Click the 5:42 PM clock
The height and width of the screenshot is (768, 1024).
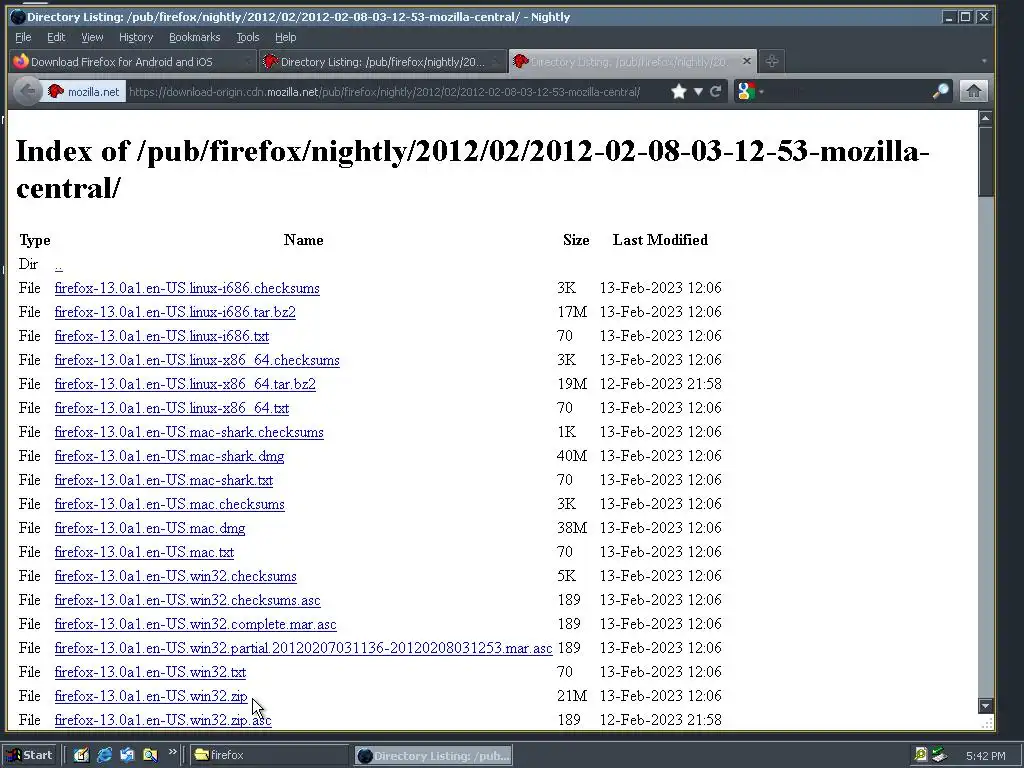coord(985,756)
